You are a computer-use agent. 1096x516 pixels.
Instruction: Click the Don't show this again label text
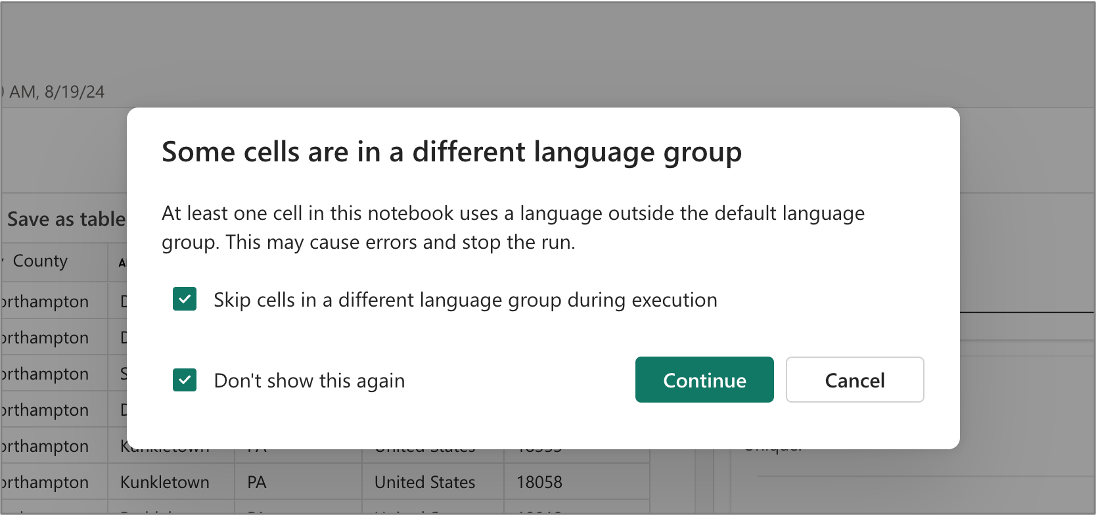coord(309,380)
